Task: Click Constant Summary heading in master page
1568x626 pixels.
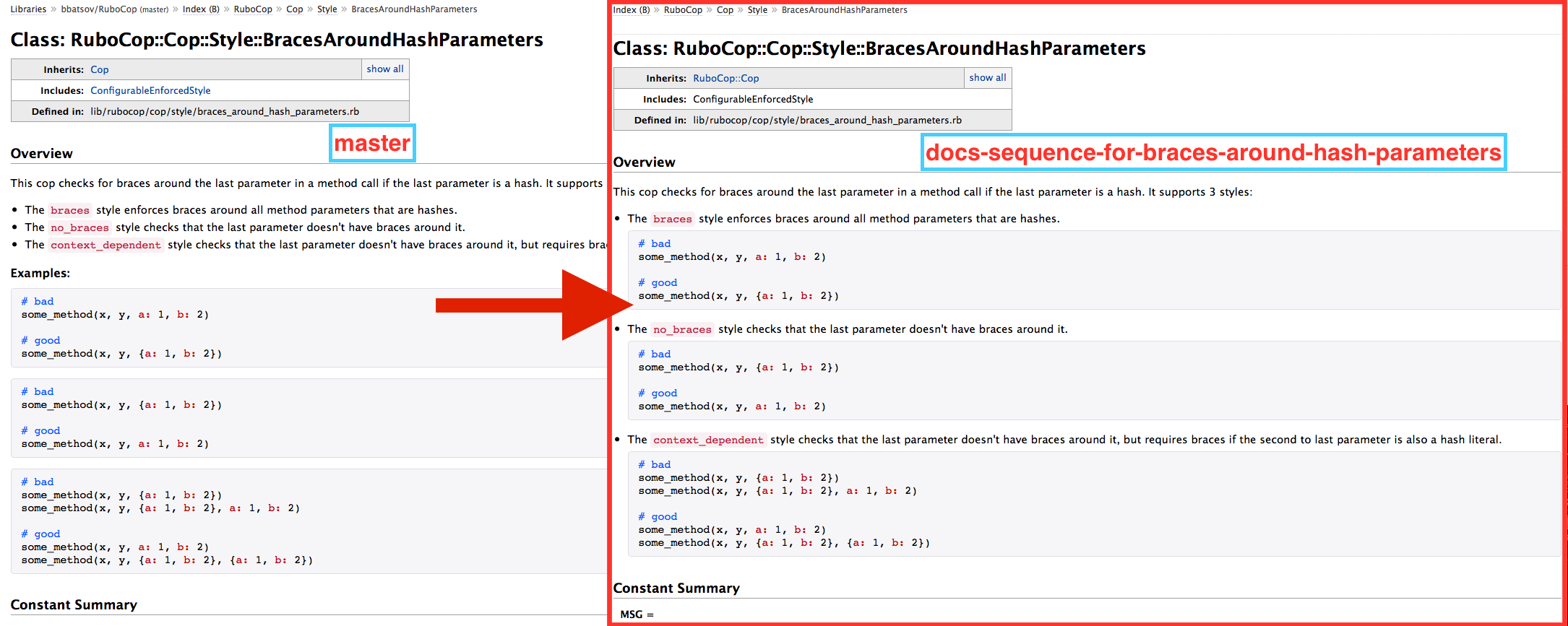Action: point(74,605)
